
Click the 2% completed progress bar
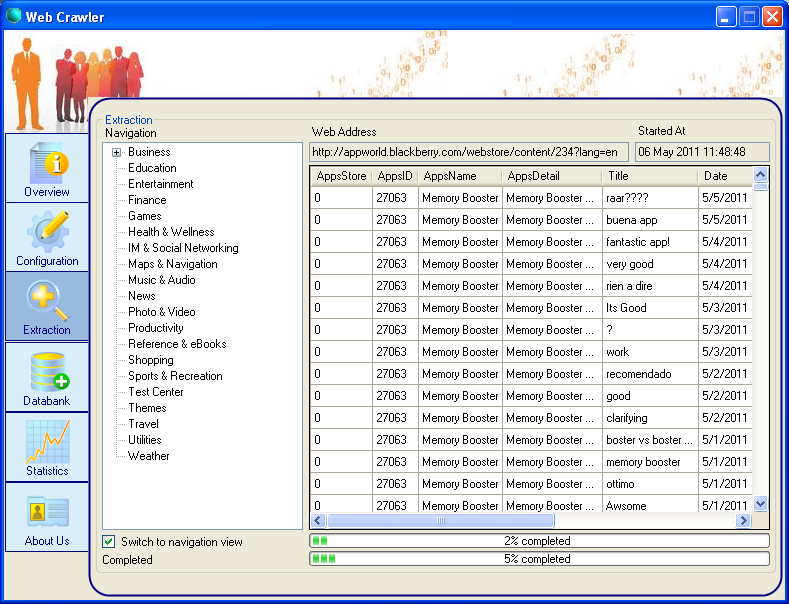(539, 541)
